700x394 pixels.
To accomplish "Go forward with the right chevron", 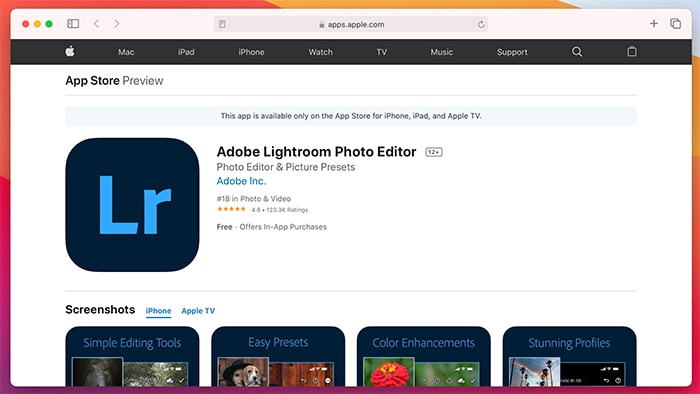I will [x=117, y=24].
